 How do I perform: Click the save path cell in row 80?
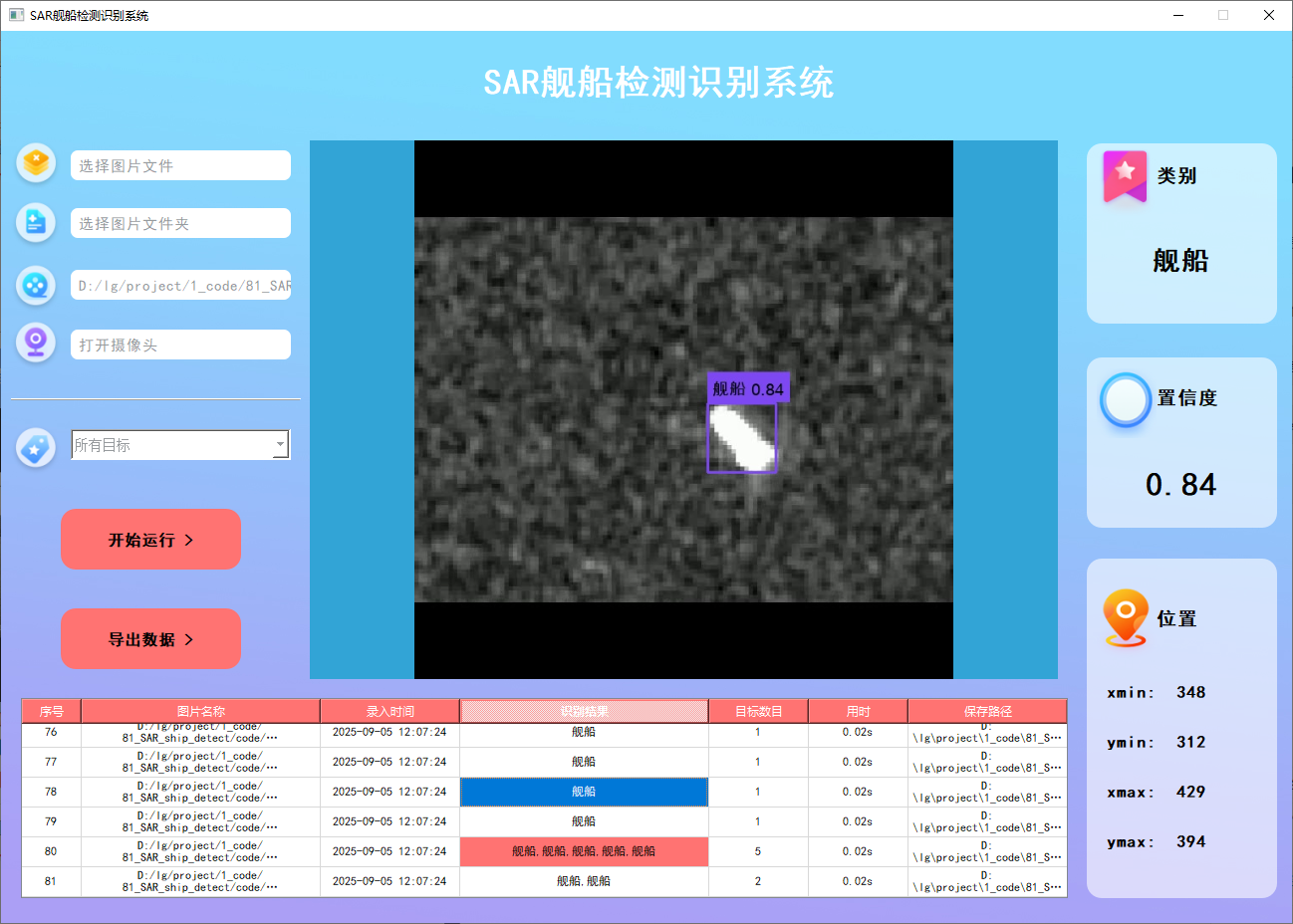click(987, 851)
